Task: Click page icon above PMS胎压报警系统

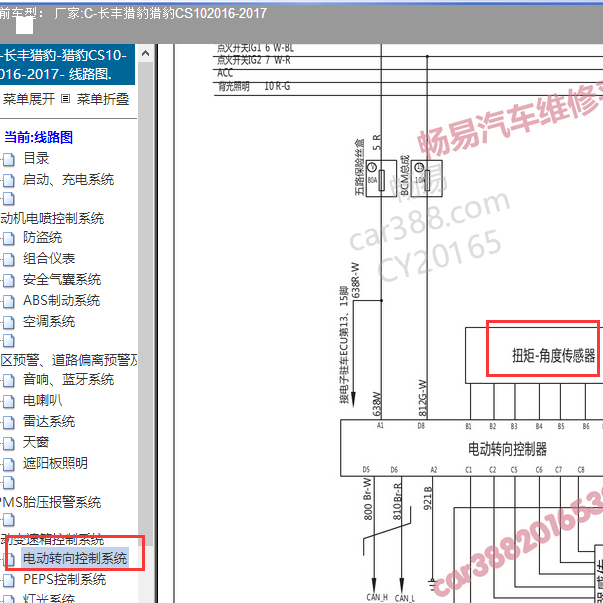Action: (x=9, y=483)
